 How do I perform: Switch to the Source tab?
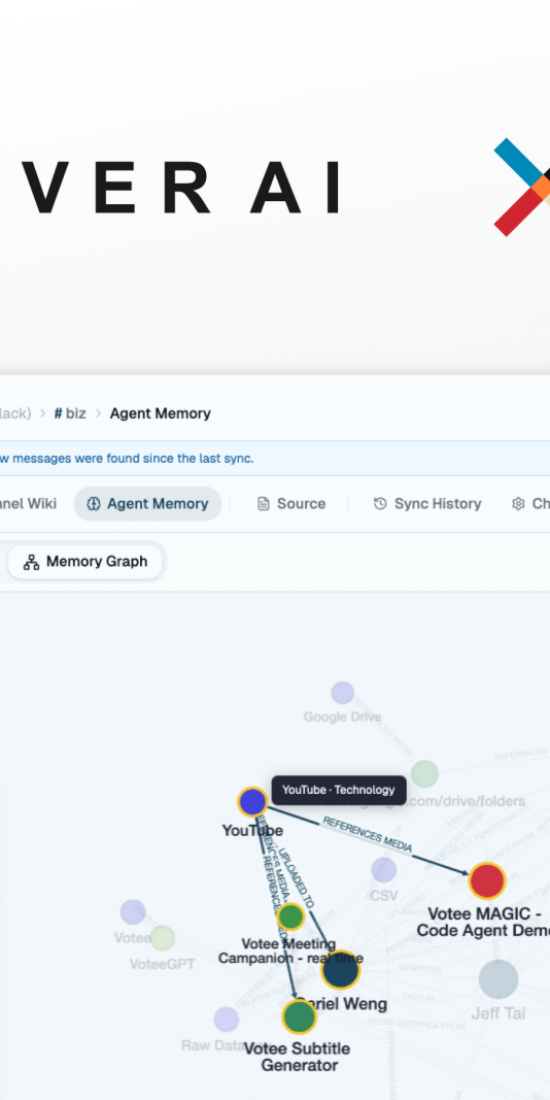click(x=291, y=504)
